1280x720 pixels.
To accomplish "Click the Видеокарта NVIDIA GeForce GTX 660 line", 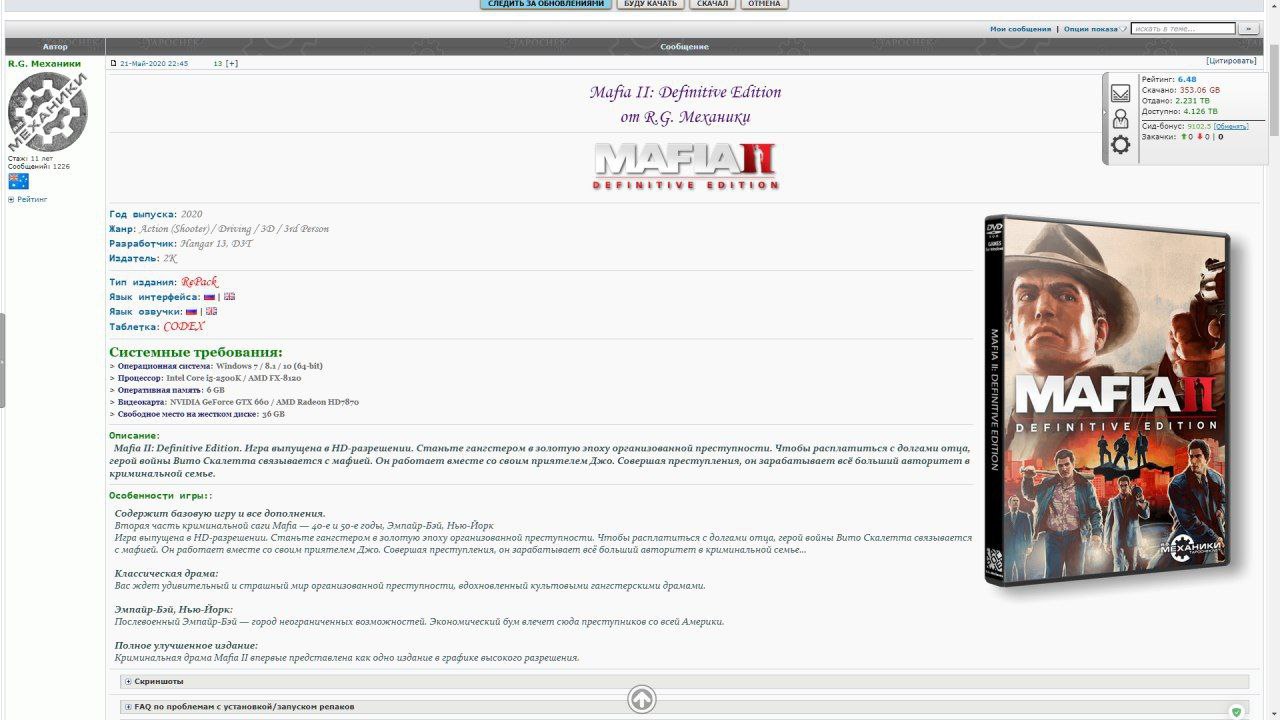I will tap(234, 402).
